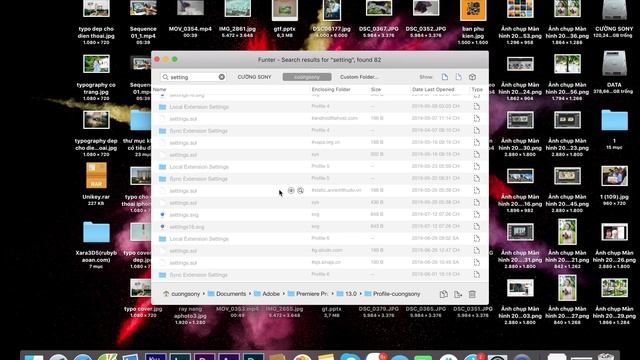
Task: Select IMG_2881.jpg on the desktop
Action: 238,9
